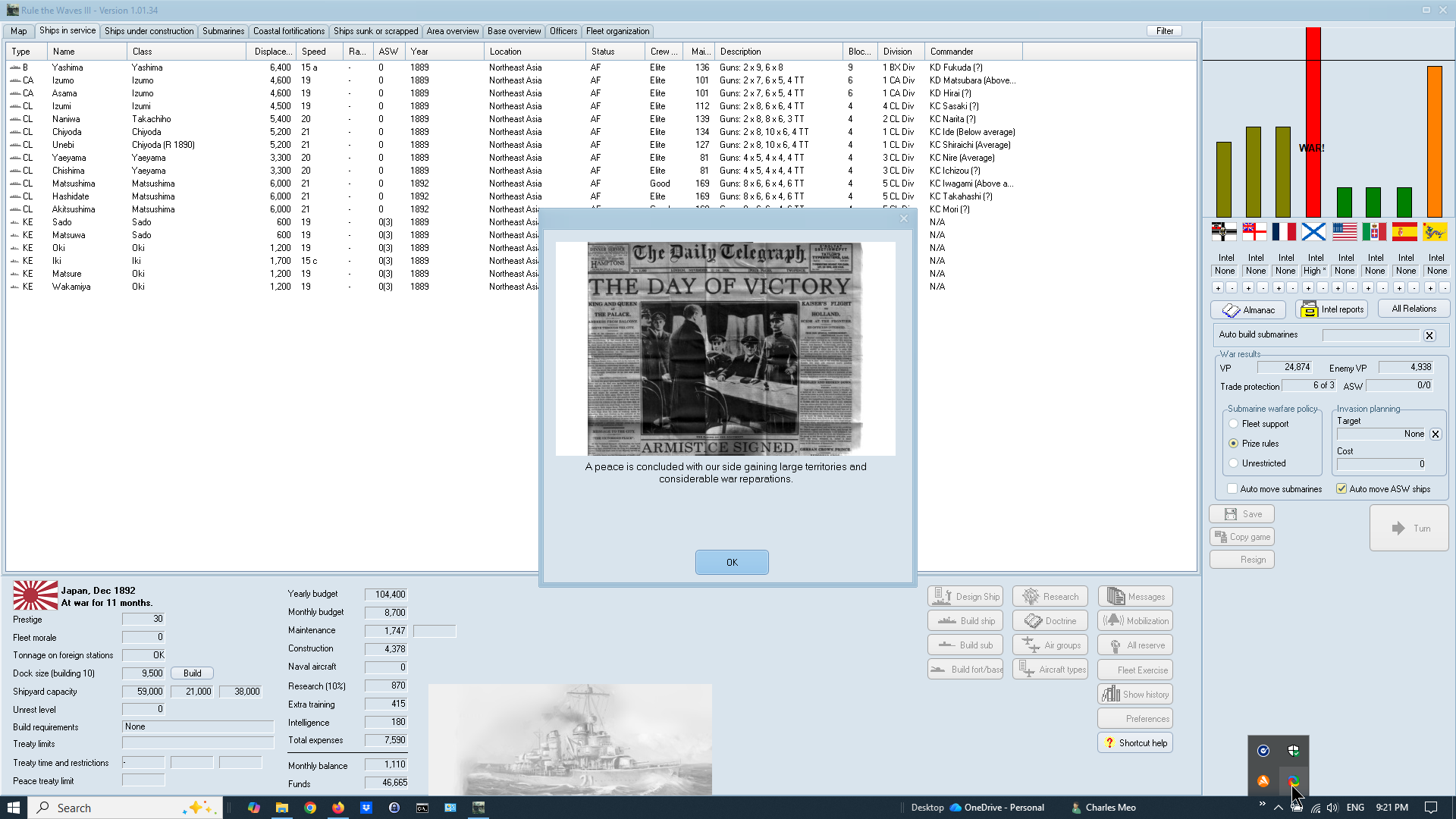Open File Explorer from the taskbar
The width and height of the screenshot is (1456, 819).
coord(282,808)
